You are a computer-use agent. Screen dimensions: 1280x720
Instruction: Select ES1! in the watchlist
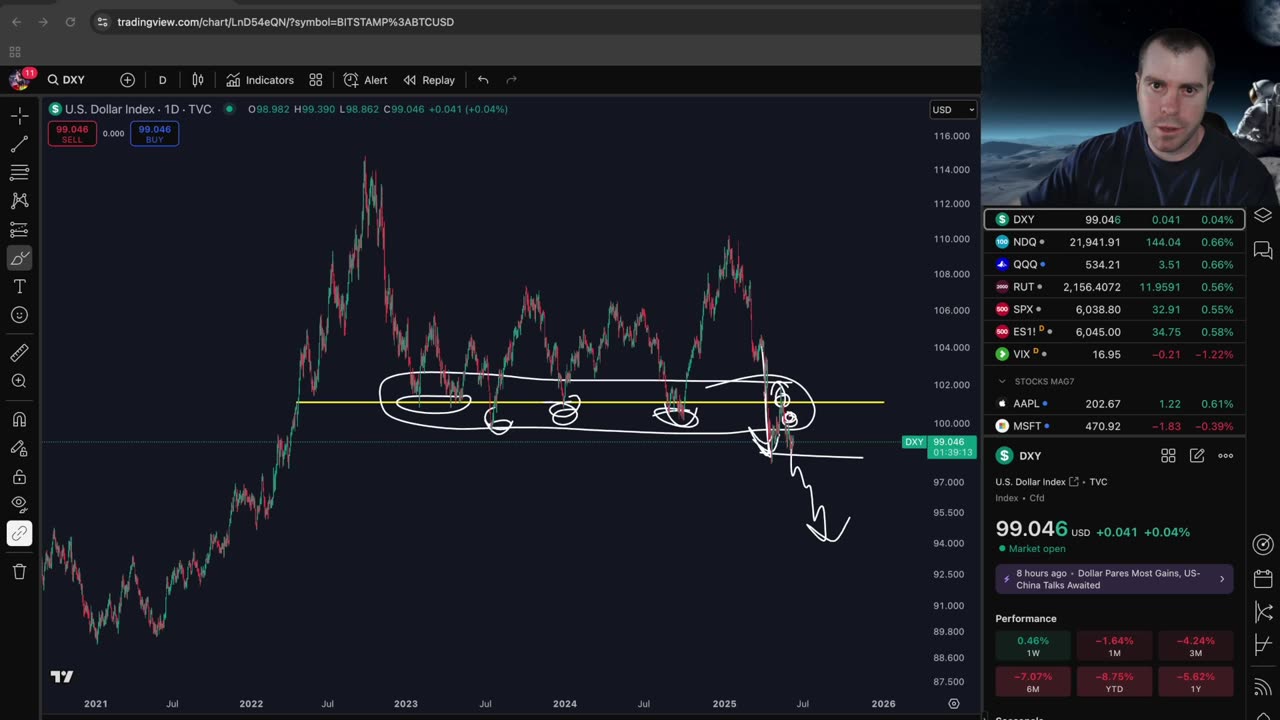click(x=1114, y=332)
